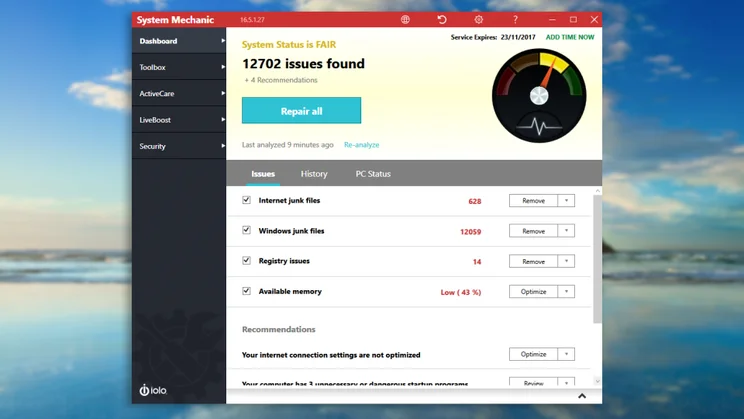Open the LiveBoost section

tap(179, 120)
